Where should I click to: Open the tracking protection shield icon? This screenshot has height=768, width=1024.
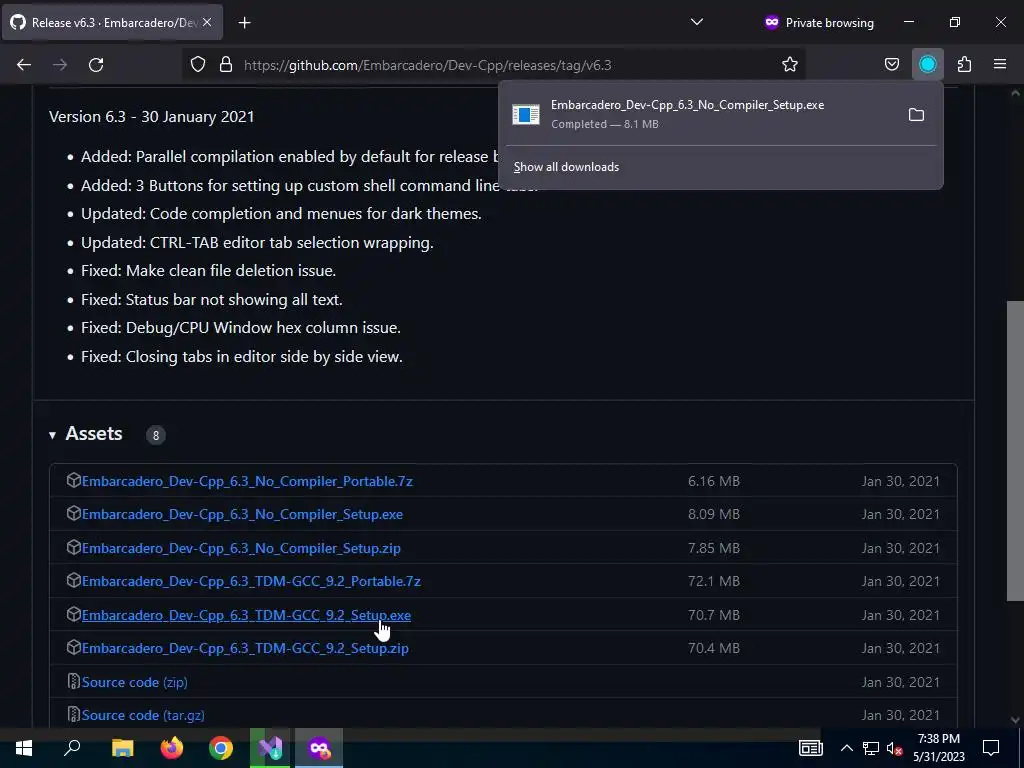(198, 65)
